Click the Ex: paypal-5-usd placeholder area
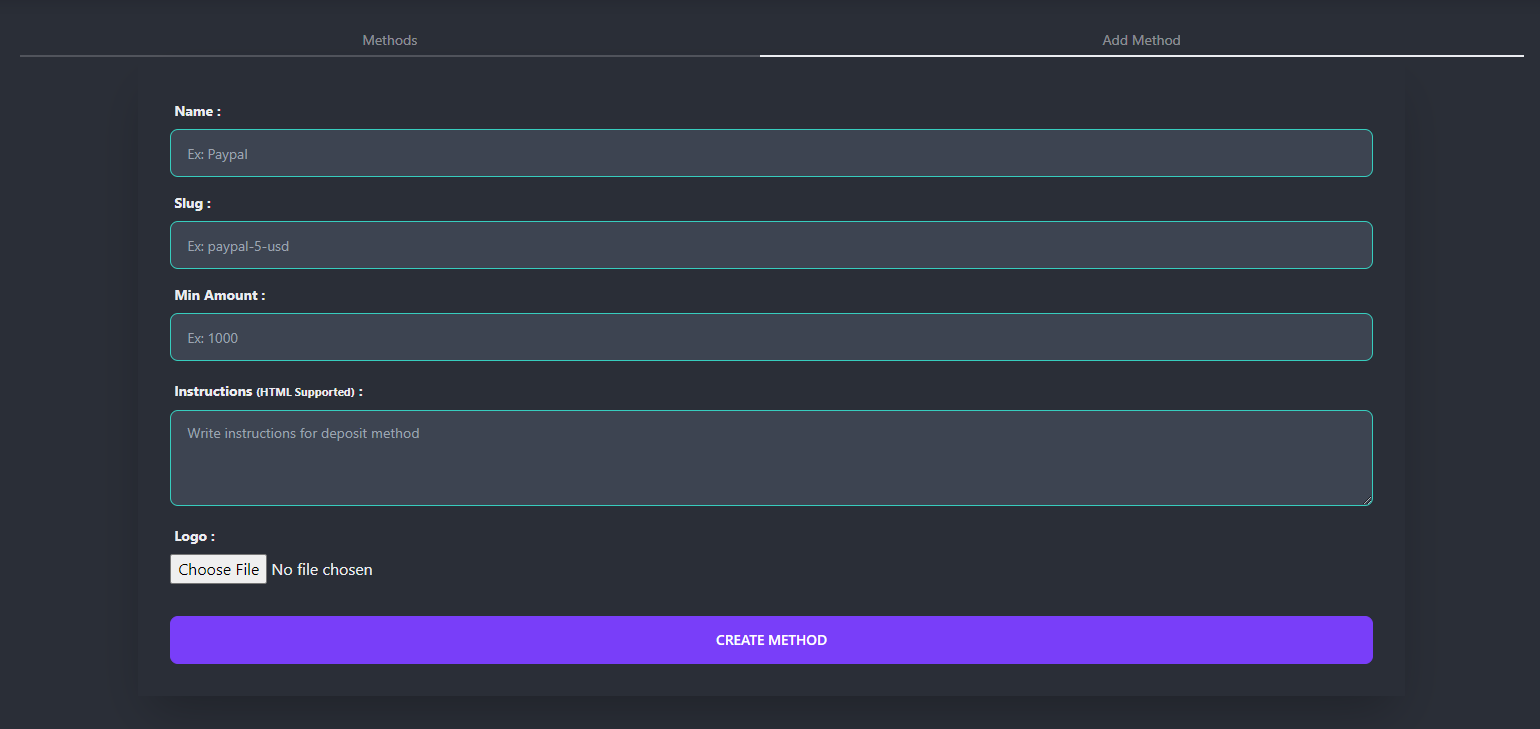 [x=238, y=245]
